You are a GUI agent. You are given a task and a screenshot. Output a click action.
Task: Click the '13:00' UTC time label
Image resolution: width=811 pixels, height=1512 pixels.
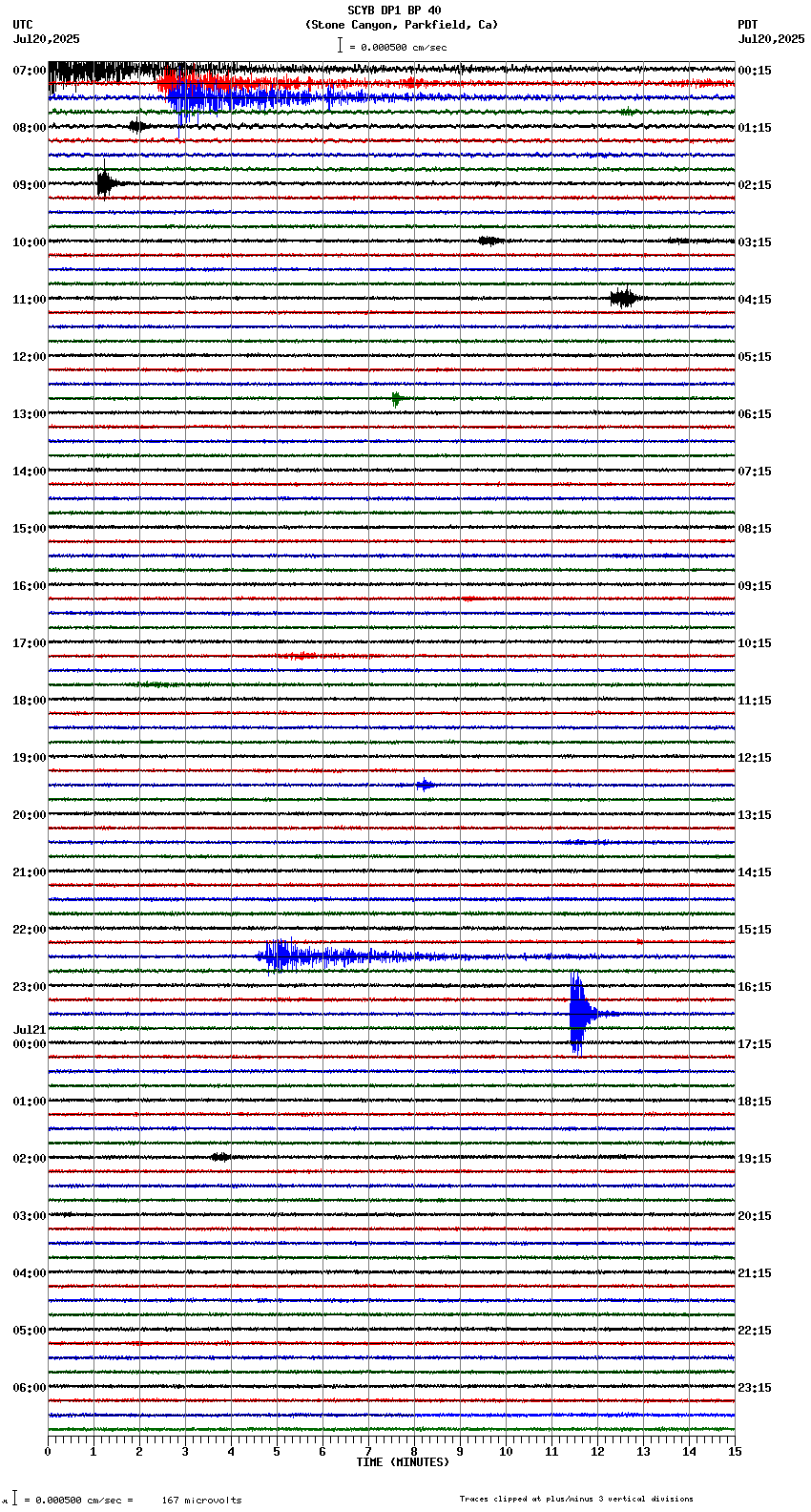point(29,414)
